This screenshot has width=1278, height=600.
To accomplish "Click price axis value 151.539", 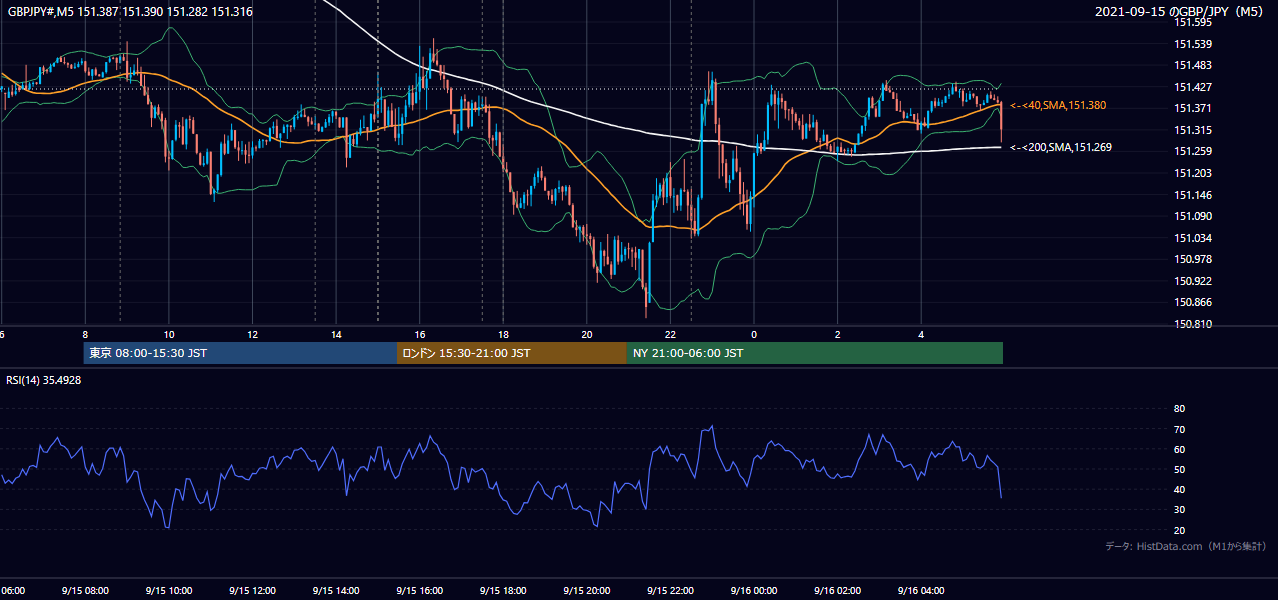I will coord(1193,44).
